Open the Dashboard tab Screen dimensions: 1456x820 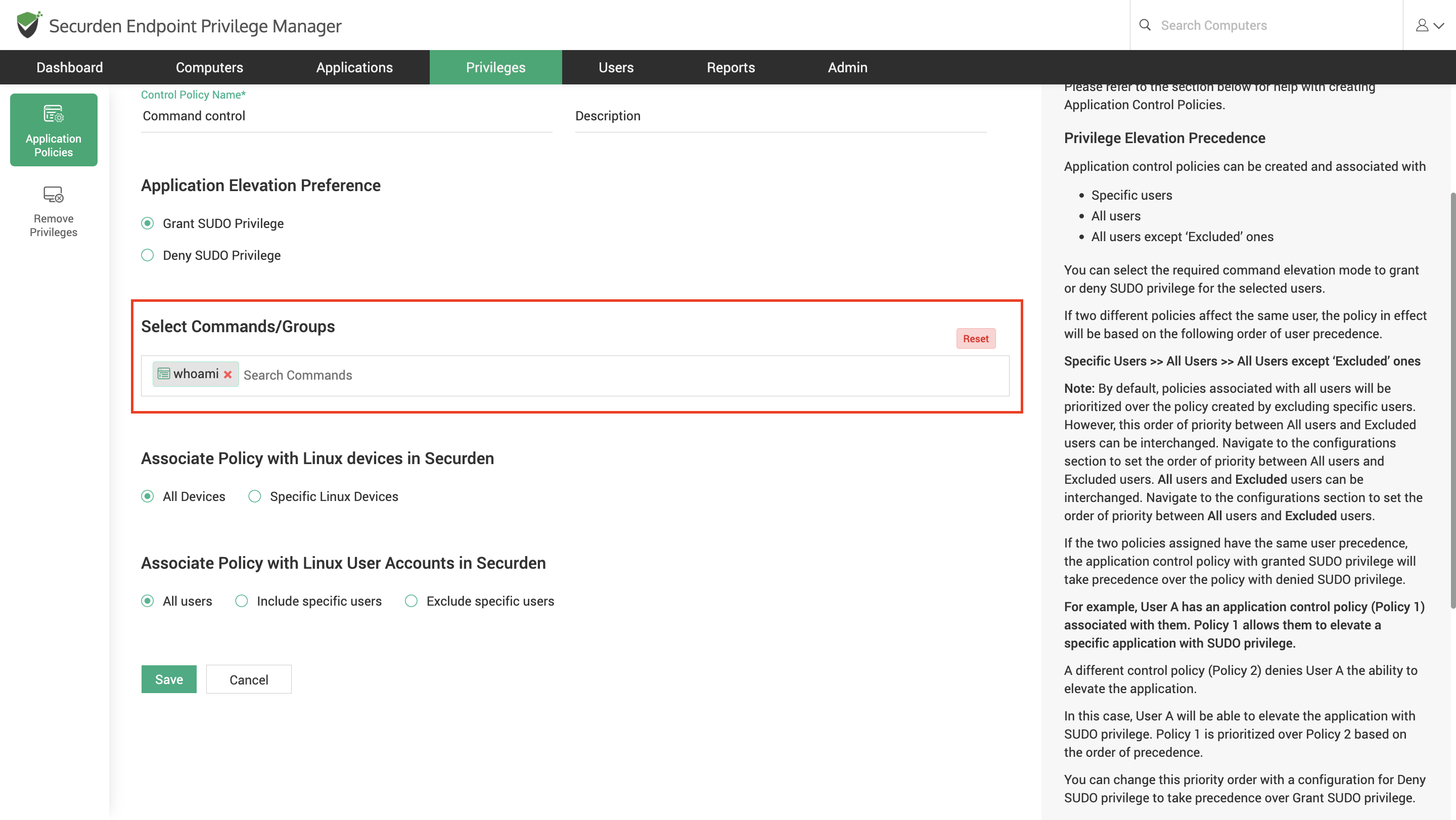point(70,67)
